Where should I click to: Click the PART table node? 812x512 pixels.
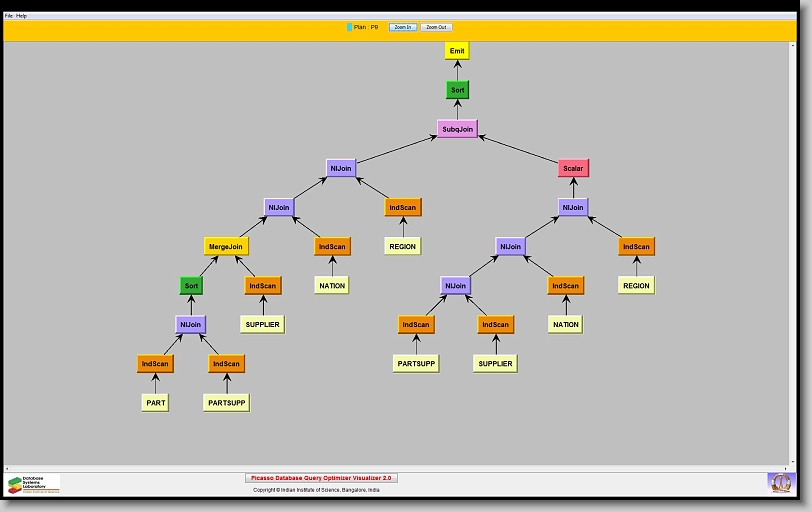click(155, 403)
